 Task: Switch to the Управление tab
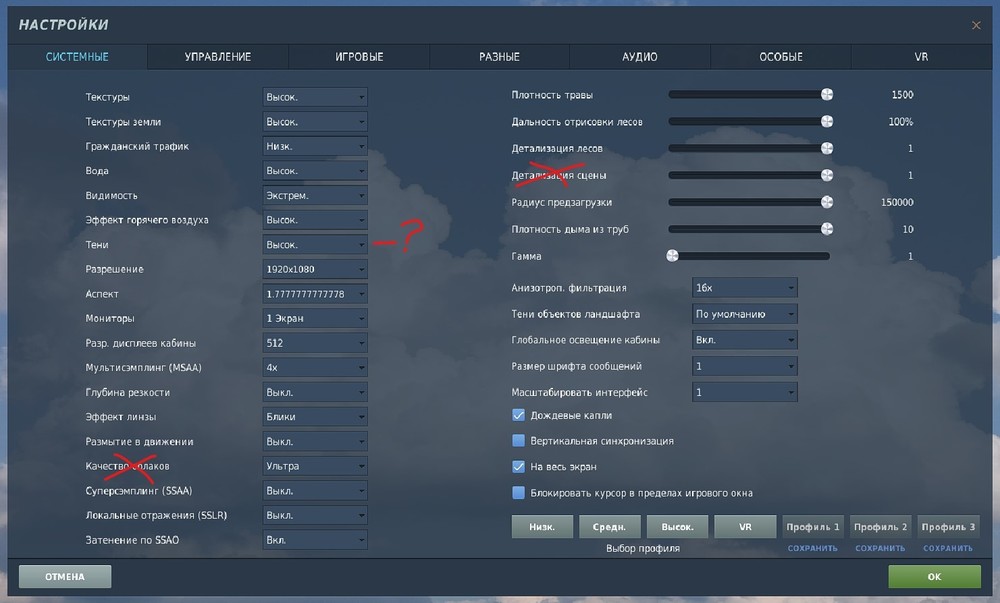[x=217, y=57]
